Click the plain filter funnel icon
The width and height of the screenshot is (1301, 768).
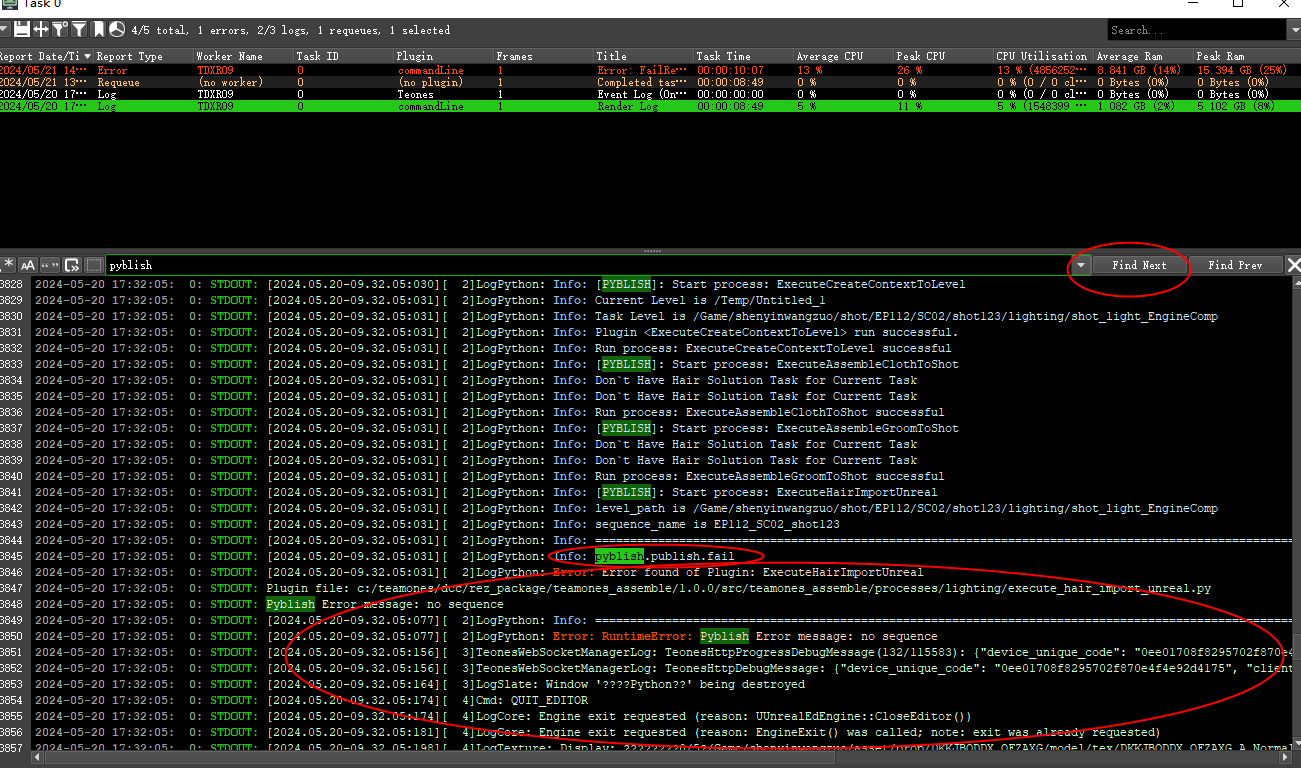[79, 30]
